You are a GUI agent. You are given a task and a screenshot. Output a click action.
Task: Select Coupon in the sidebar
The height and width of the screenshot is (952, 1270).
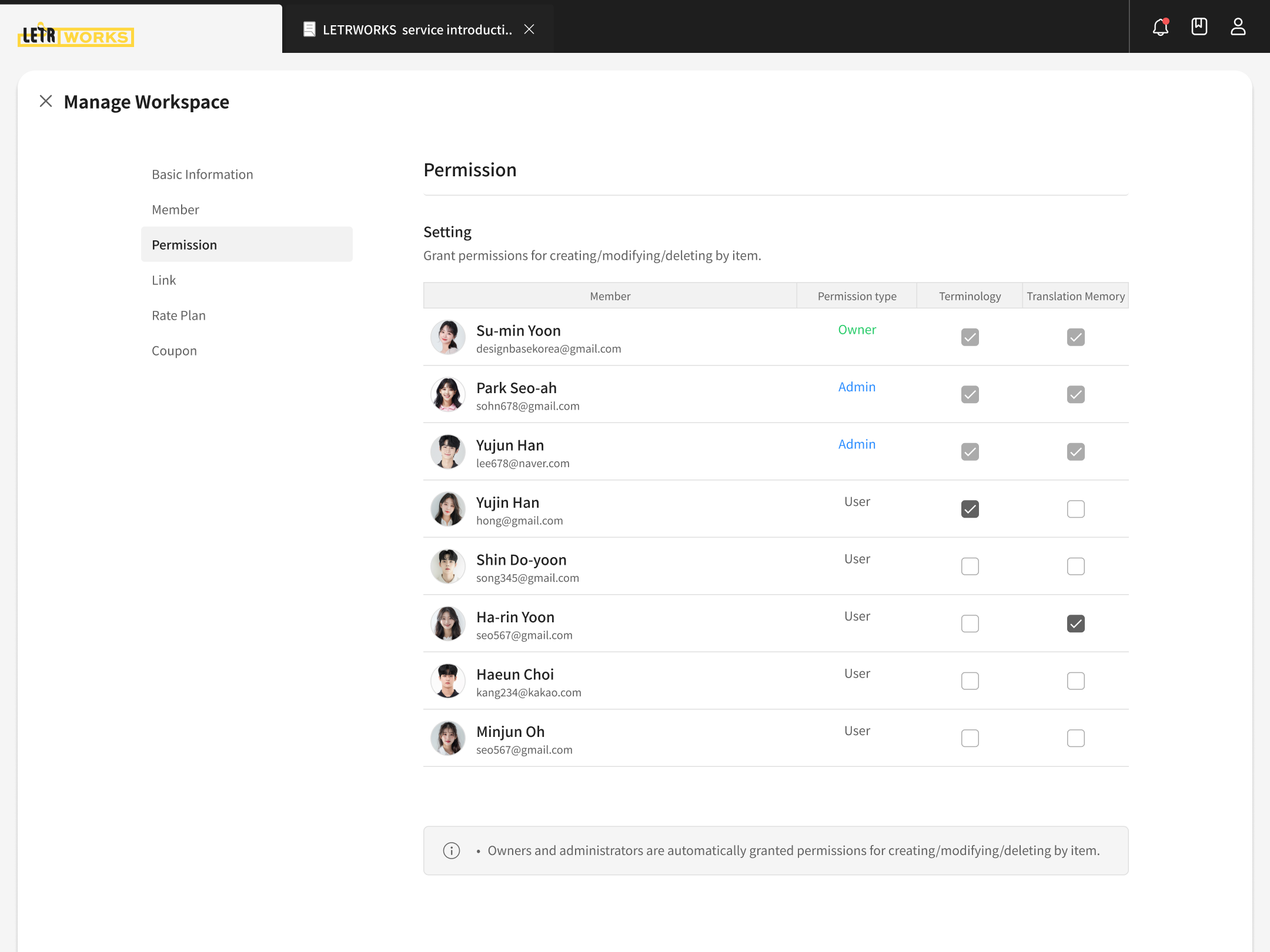coord(174,351)
